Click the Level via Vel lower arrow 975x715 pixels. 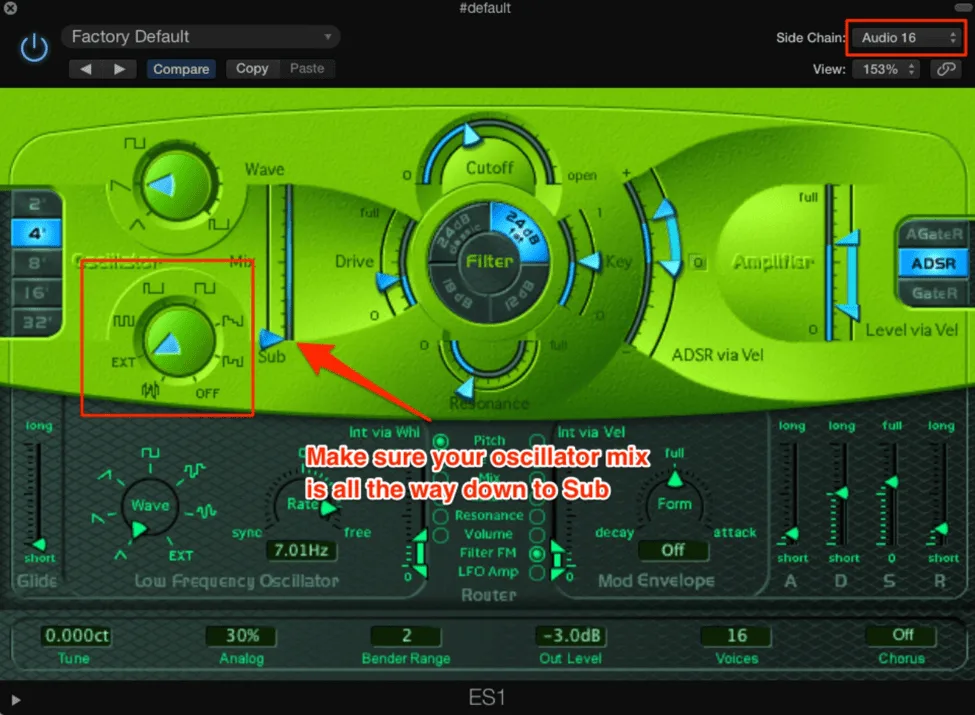pyautogui.click(x=846, y=310)
